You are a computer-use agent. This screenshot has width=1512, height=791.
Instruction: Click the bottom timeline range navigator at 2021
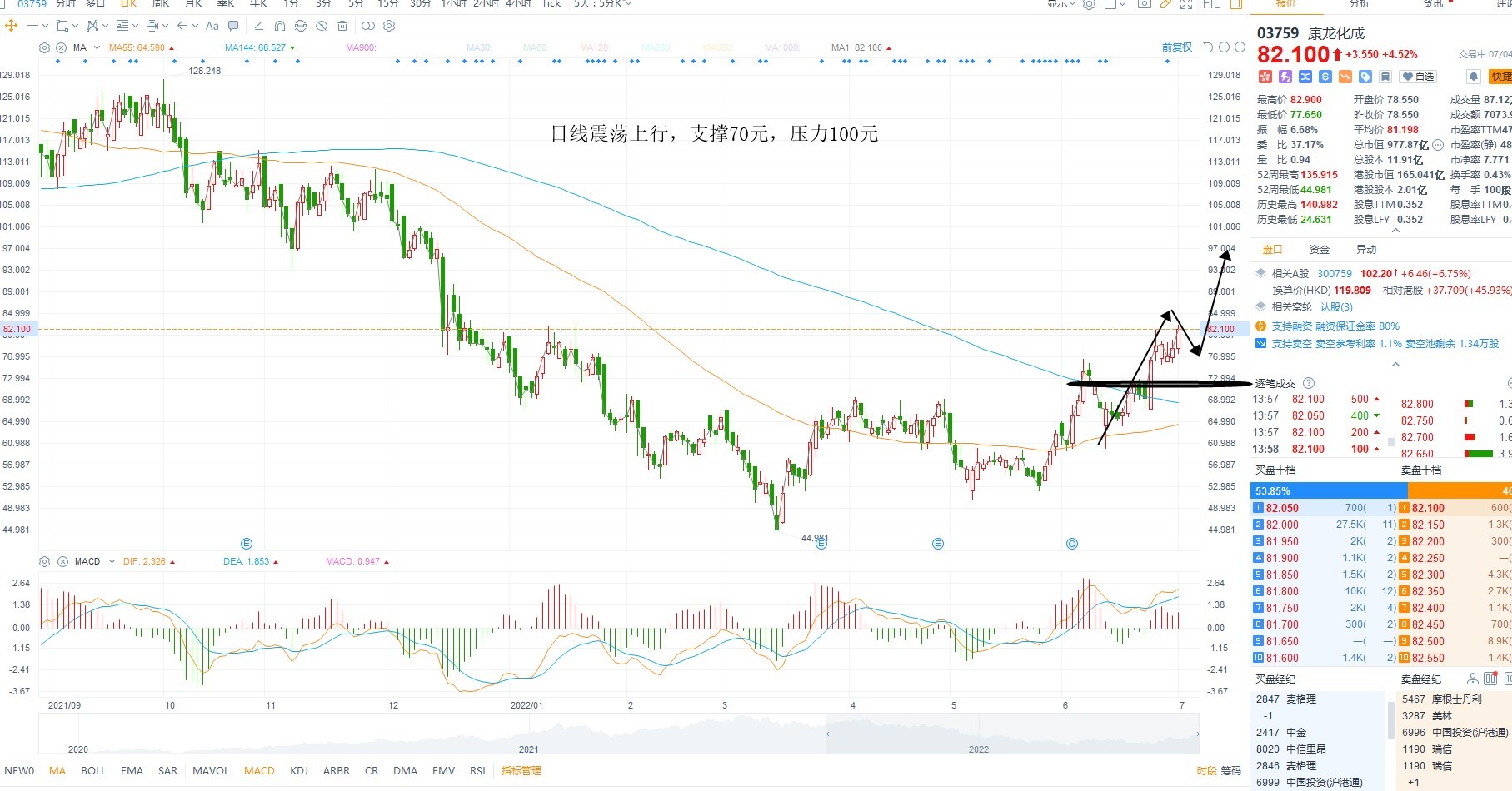pos(528,749)
